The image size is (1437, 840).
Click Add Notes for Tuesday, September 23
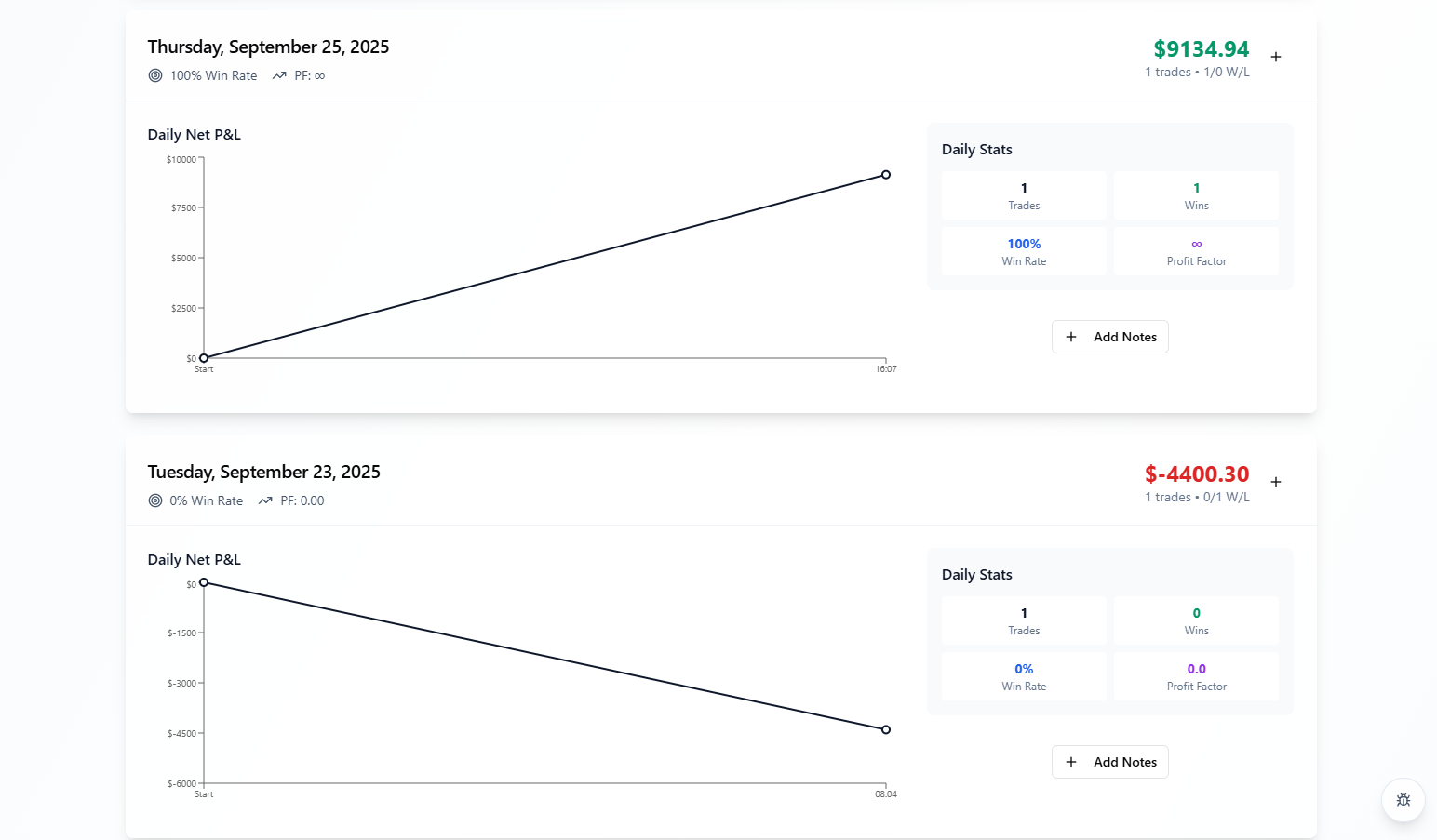[1110, 762]
